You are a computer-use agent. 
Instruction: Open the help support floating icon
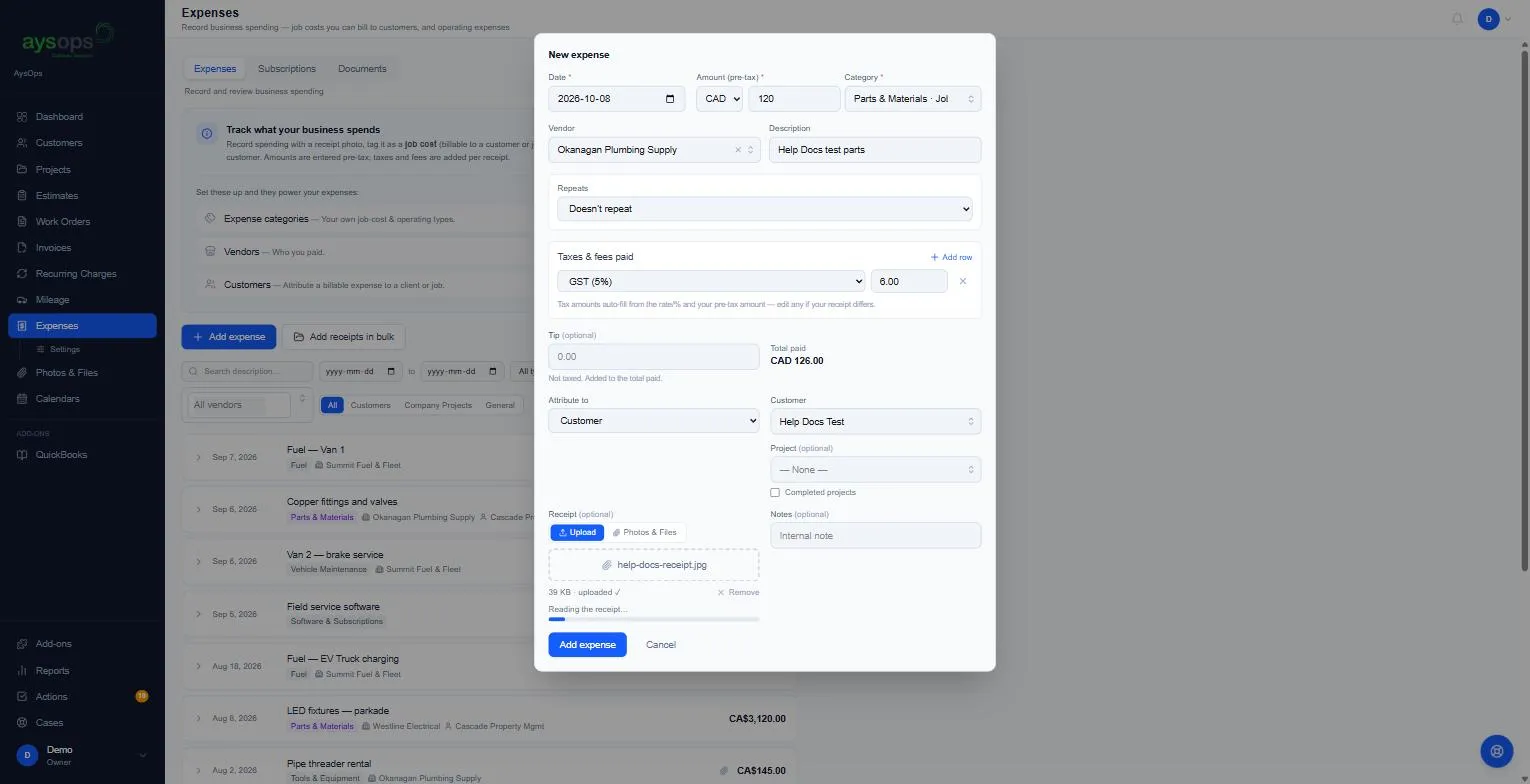[1496, 750]
